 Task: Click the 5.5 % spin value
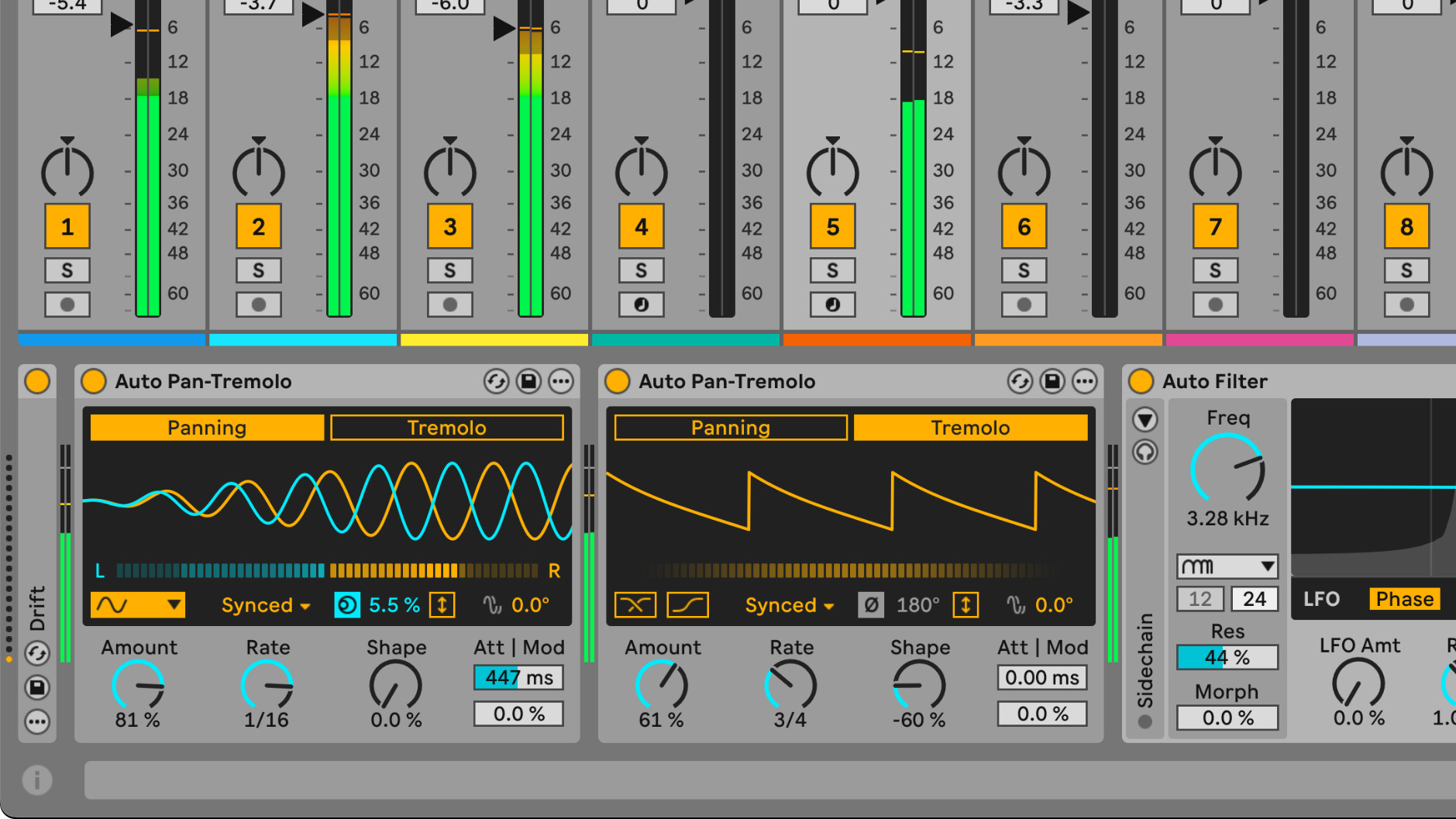point(394,605)
